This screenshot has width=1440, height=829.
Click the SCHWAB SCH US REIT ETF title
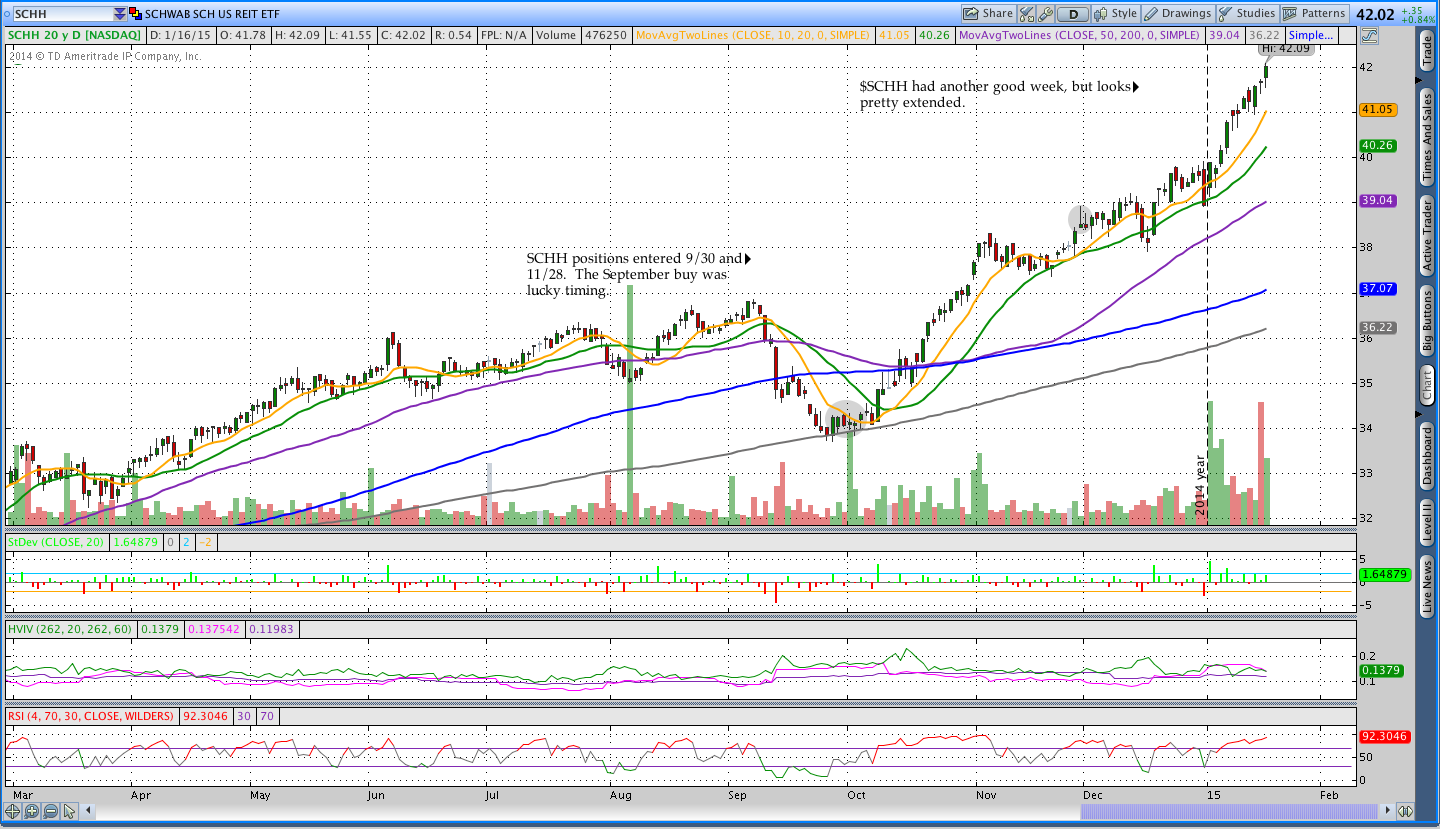click(214, 14)
